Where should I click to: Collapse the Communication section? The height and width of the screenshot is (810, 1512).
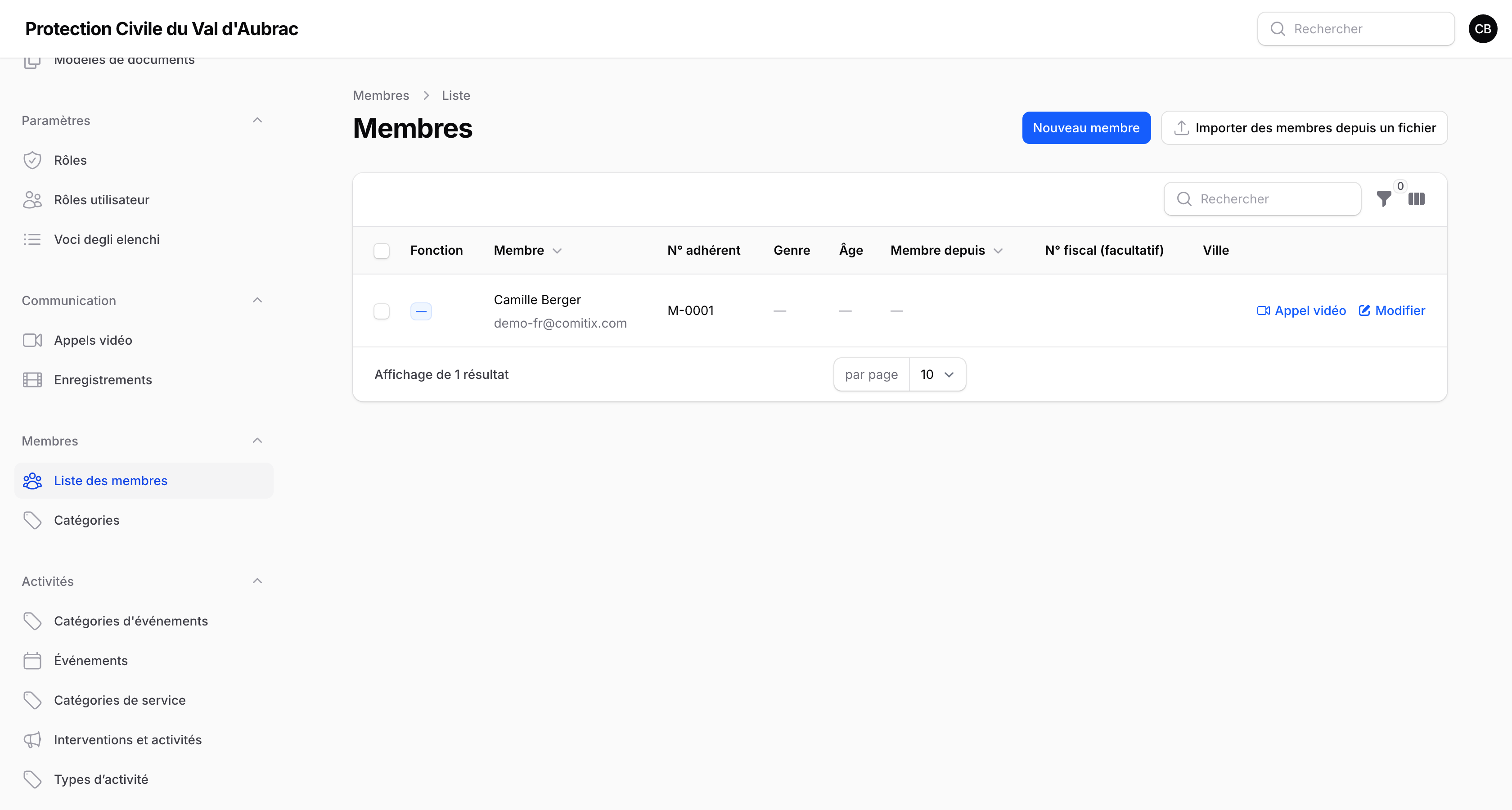tap(257, 301)
